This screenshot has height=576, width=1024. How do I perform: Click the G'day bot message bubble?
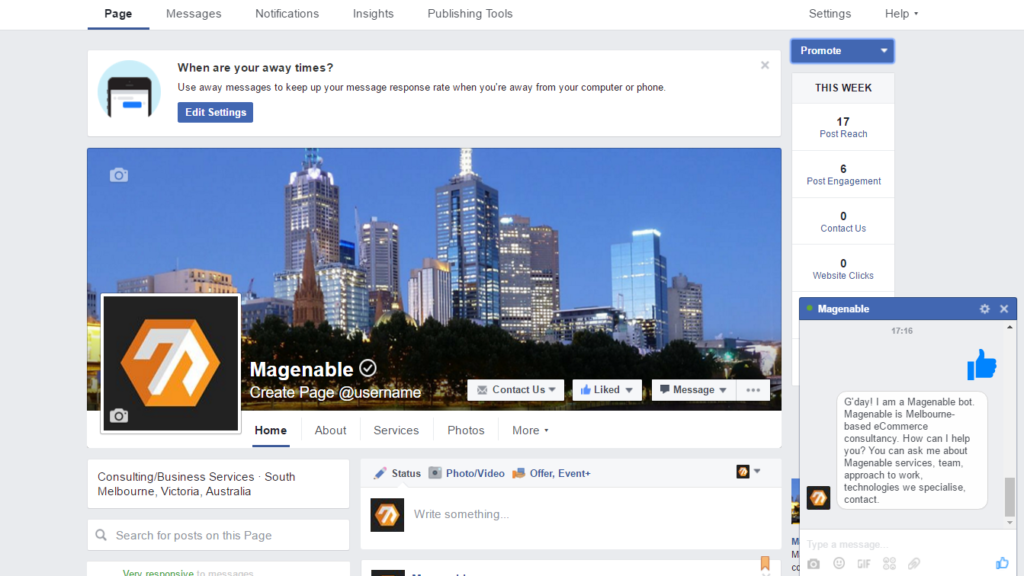click(x=912, y=451)
